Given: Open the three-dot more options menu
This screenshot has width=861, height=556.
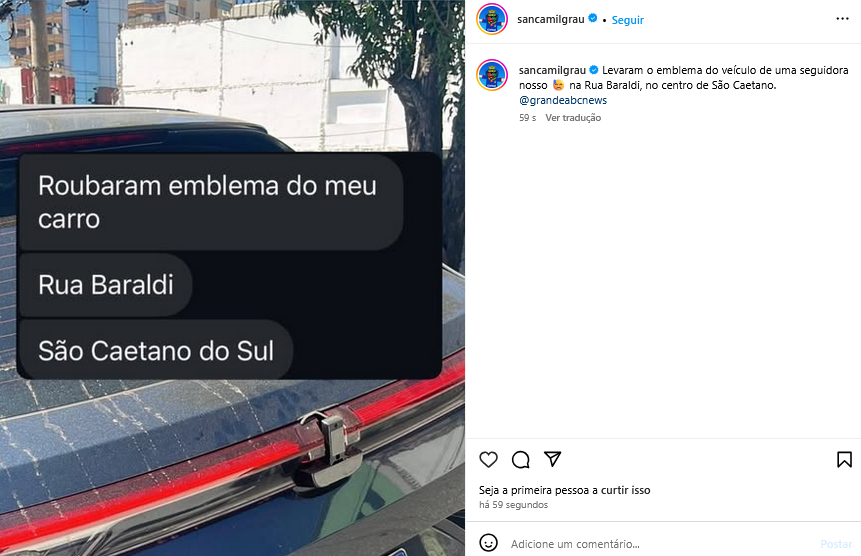Looking at the screenshot, I should tap(842, 19).
